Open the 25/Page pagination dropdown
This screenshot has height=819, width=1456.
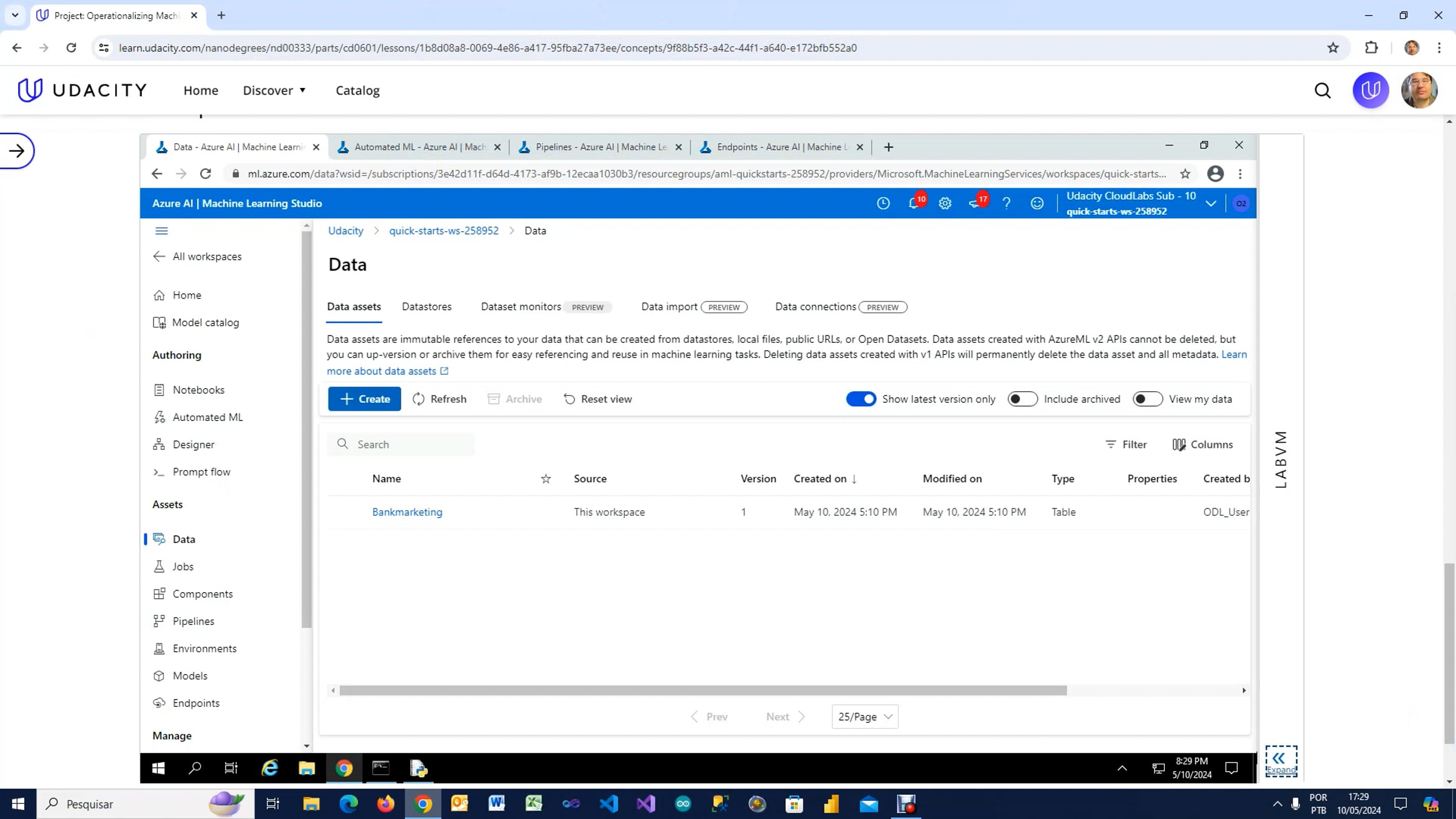864,716
